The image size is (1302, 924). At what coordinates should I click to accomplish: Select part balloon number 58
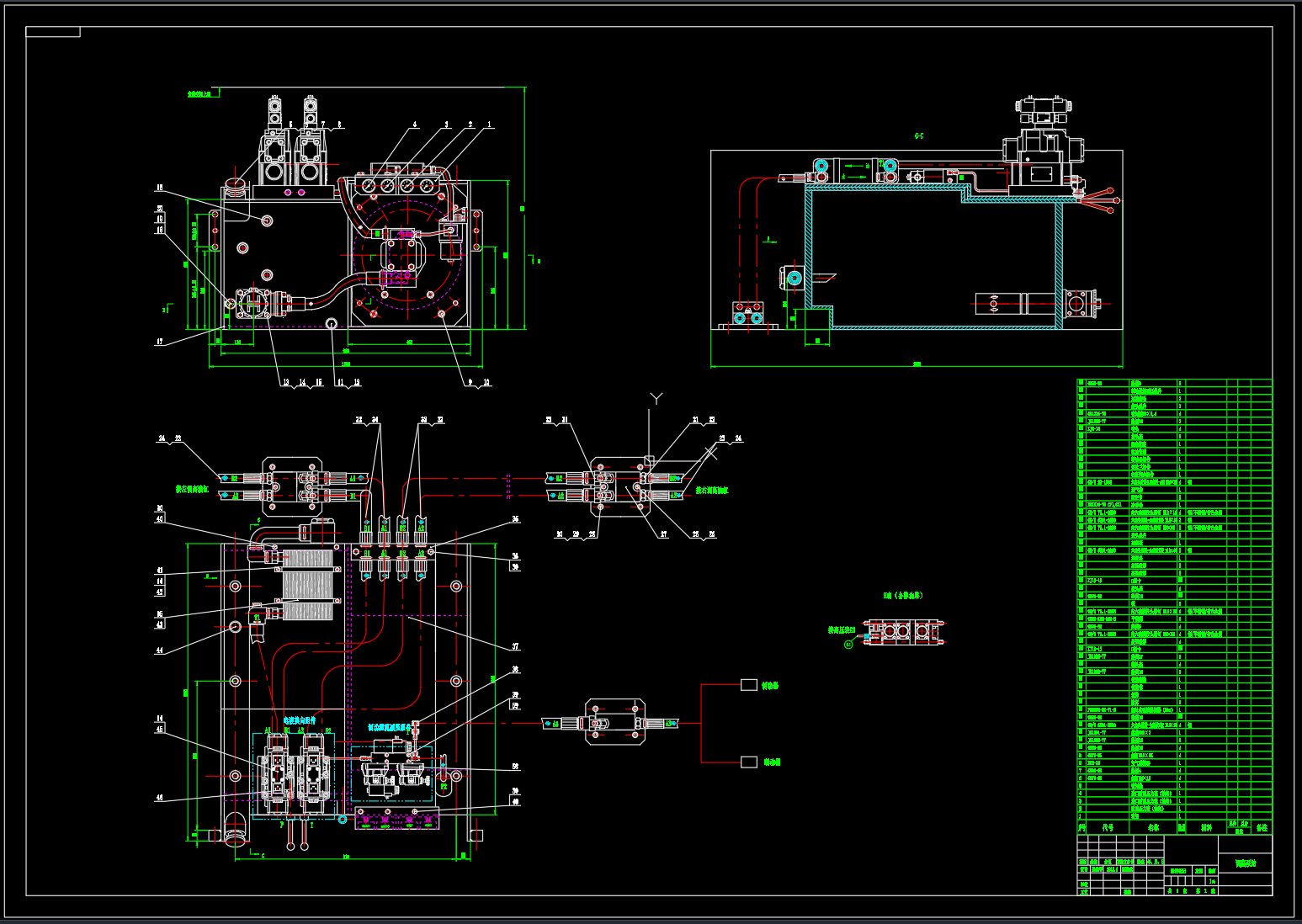516,767
